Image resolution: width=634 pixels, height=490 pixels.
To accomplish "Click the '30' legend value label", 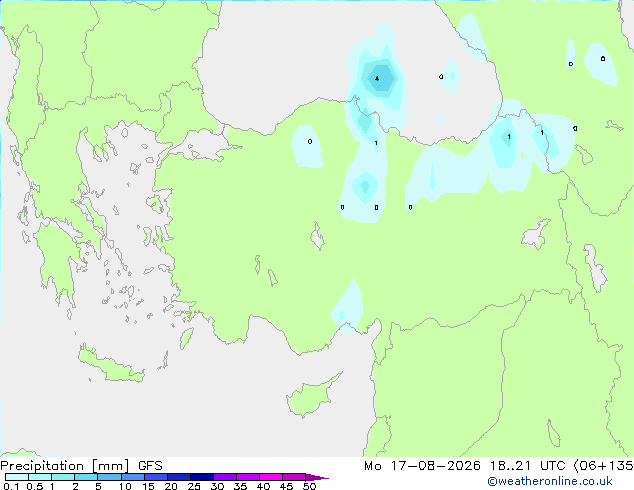I will click(217, 486).
